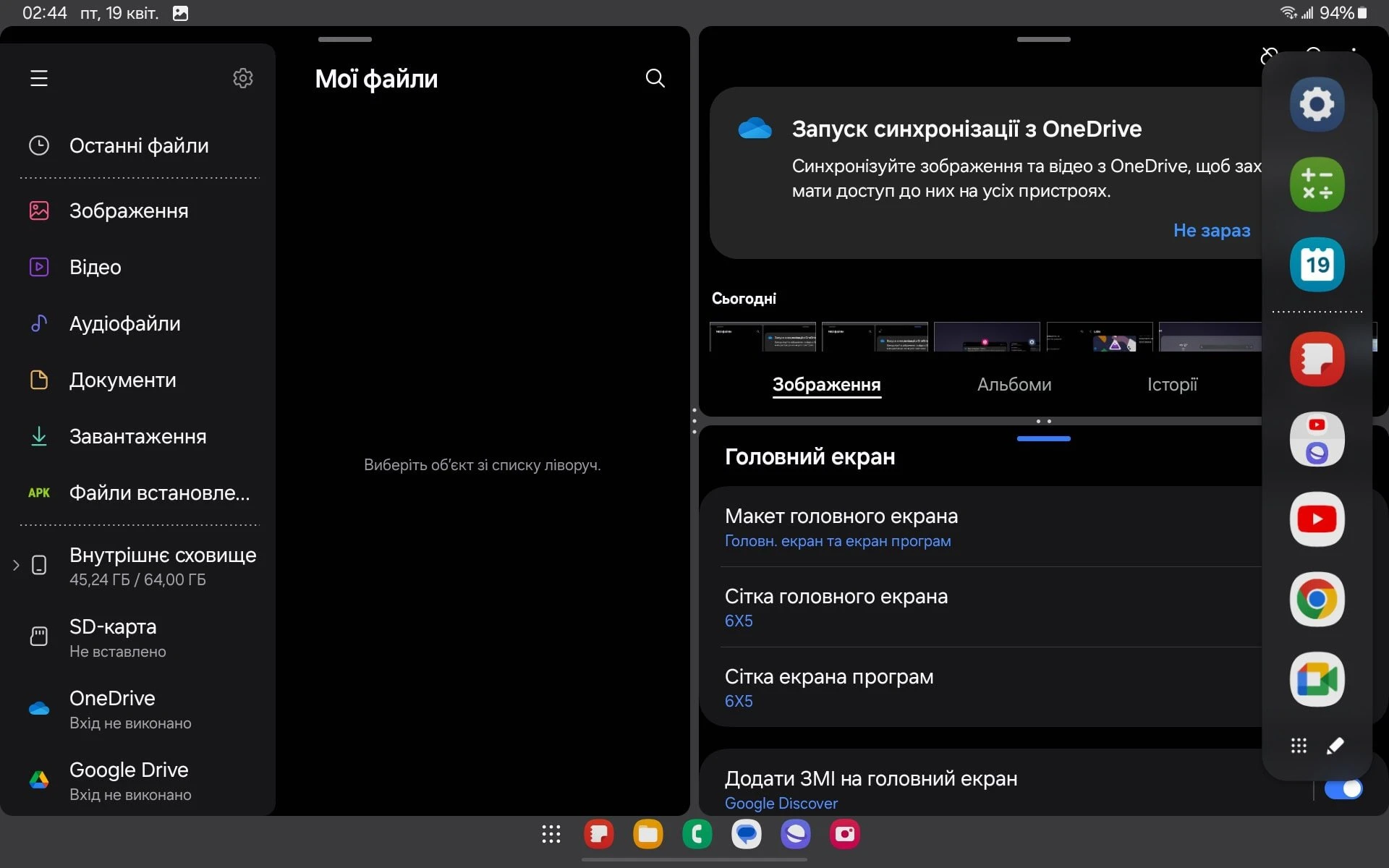Dismiss OneDrive sync with Не зараз

[x=1211, y=230]
